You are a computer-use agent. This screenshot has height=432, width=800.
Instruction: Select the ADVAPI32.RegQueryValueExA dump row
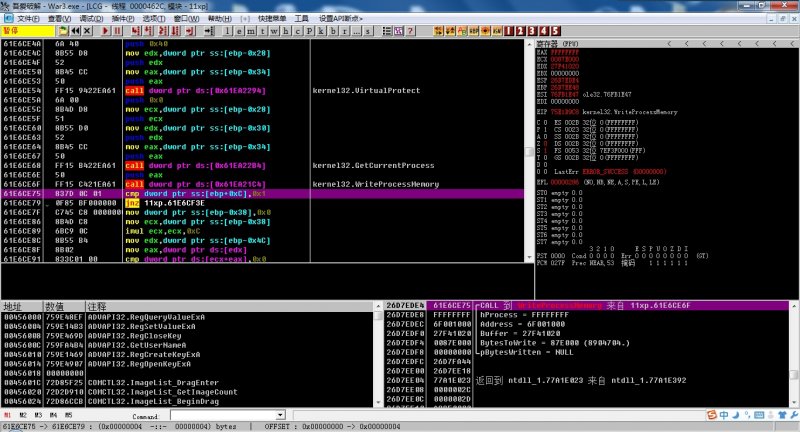click(188, 317)
